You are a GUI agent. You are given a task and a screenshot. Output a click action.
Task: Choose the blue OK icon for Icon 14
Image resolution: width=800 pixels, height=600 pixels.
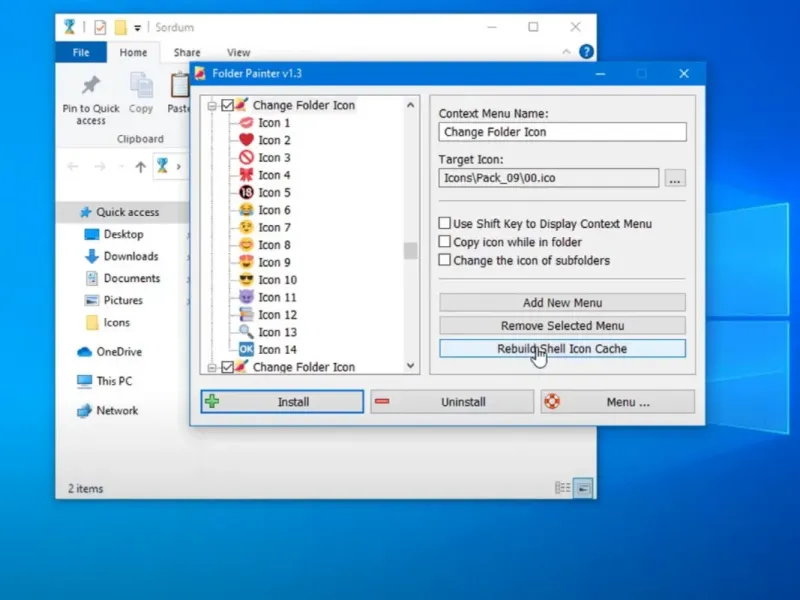coord(246,349)
